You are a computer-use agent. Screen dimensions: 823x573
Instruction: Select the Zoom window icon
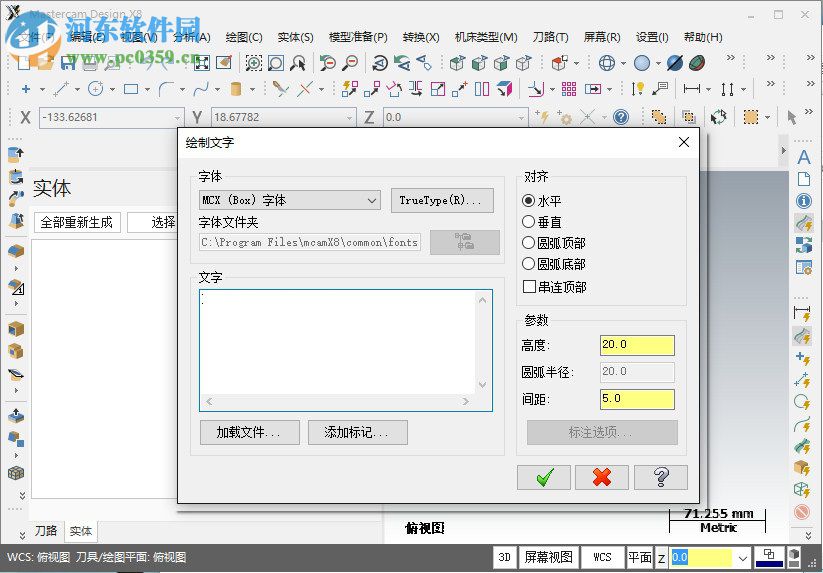pyautogui.click(x=254, y=63)
